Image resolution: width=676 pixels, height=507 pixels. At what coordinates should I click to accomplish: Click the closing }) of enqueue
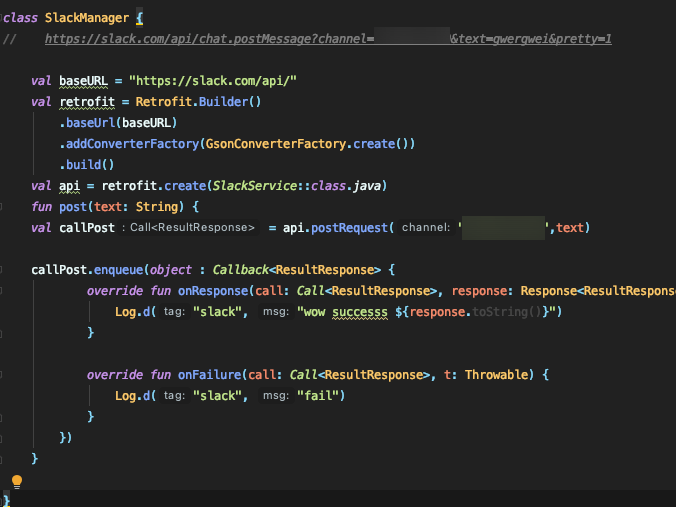click(66, 438)
